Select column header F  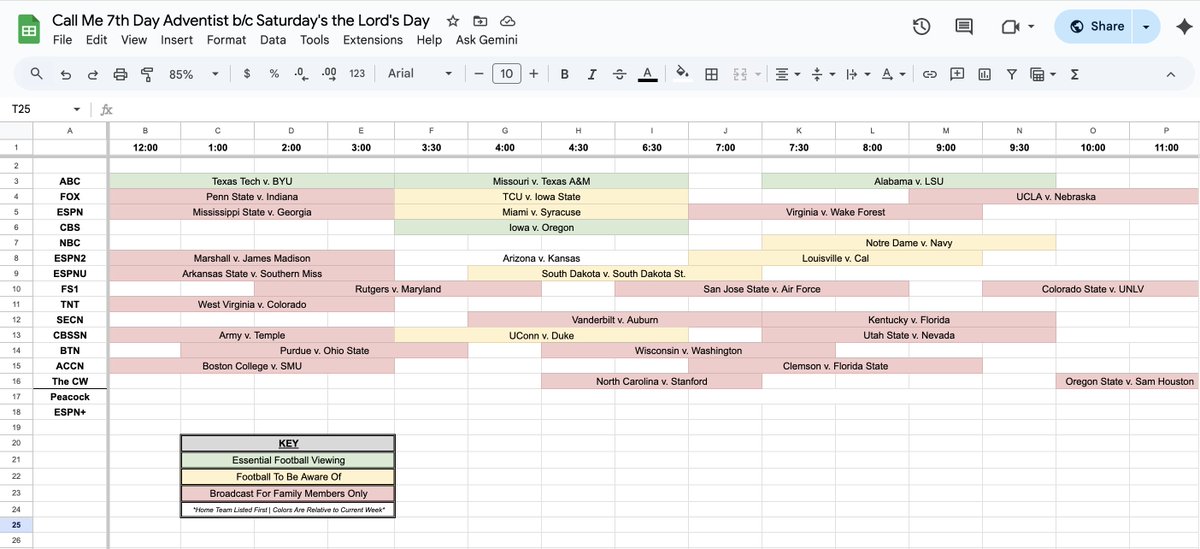431,129
